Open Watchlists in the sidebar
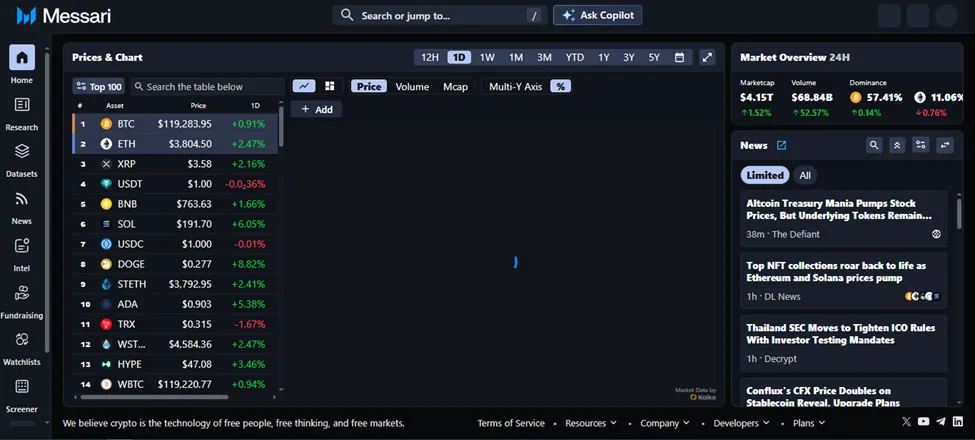Viewport: 975px width, 440px height. 22,339
